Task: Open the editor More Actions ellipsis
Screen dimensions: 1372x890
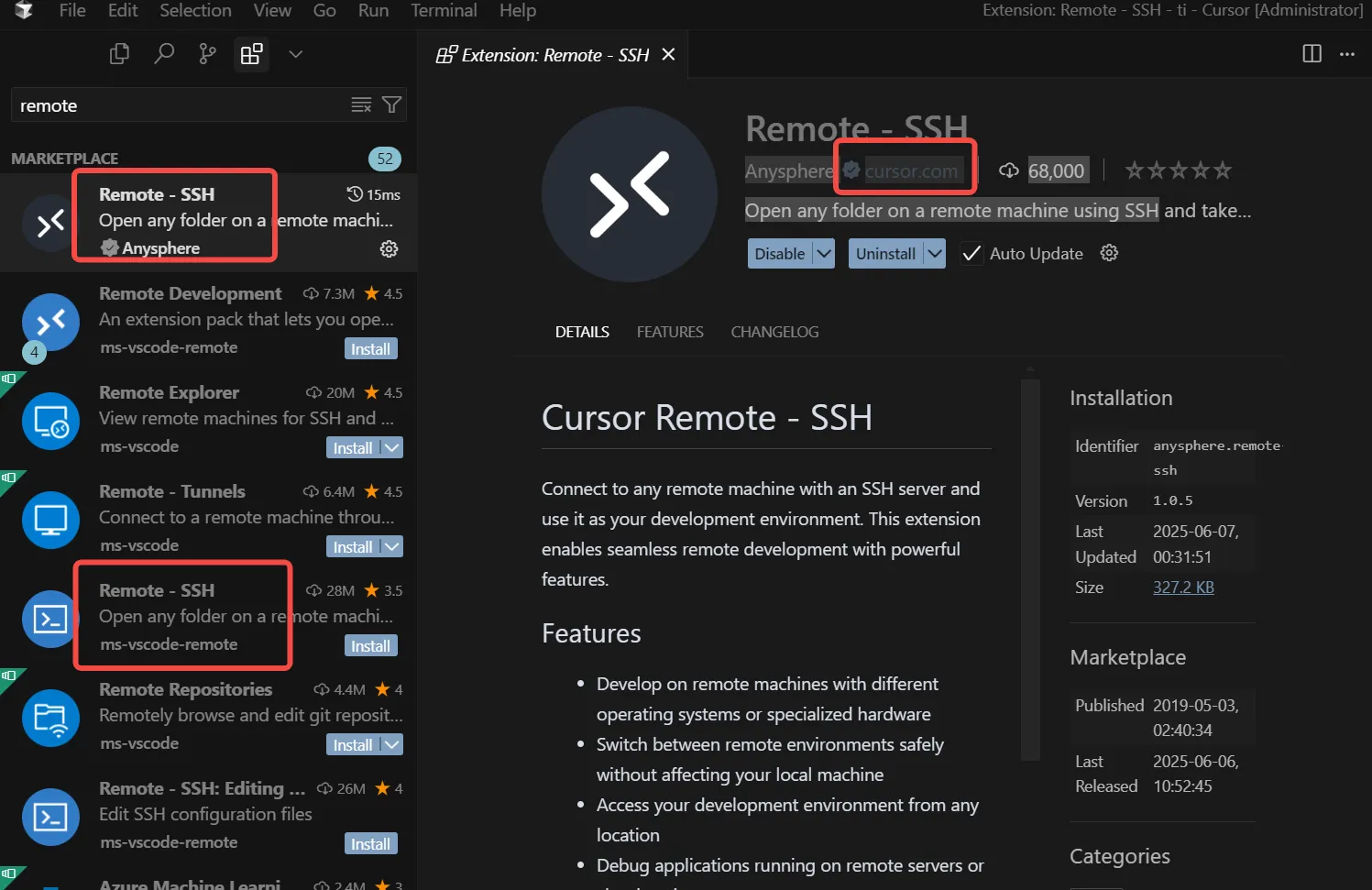Action: (1347, 54)
